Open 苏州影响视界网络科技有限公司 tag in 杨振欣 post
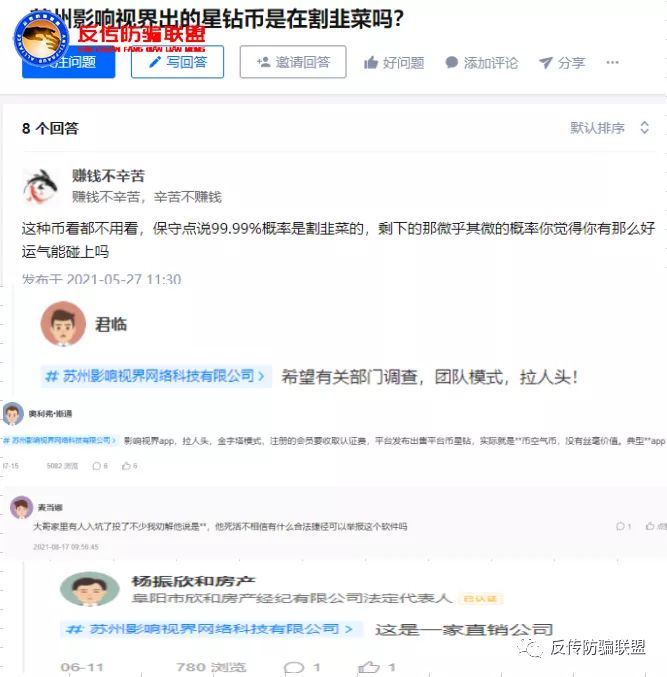The height and width of the screenshot is (677, 667). tap(211, 630)
